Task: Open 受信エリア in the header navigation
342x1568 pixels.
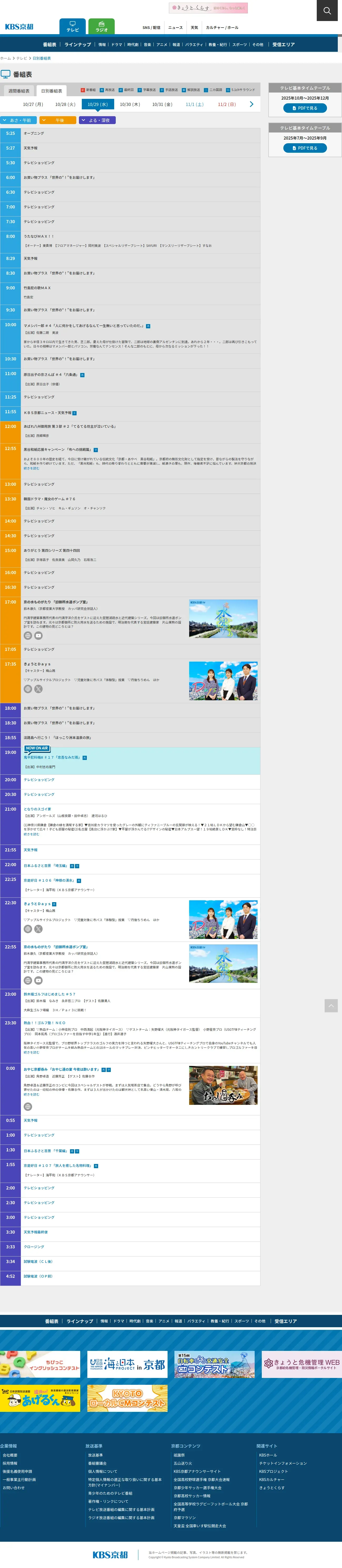Action: pyautogui.click(x=284, y=44)
